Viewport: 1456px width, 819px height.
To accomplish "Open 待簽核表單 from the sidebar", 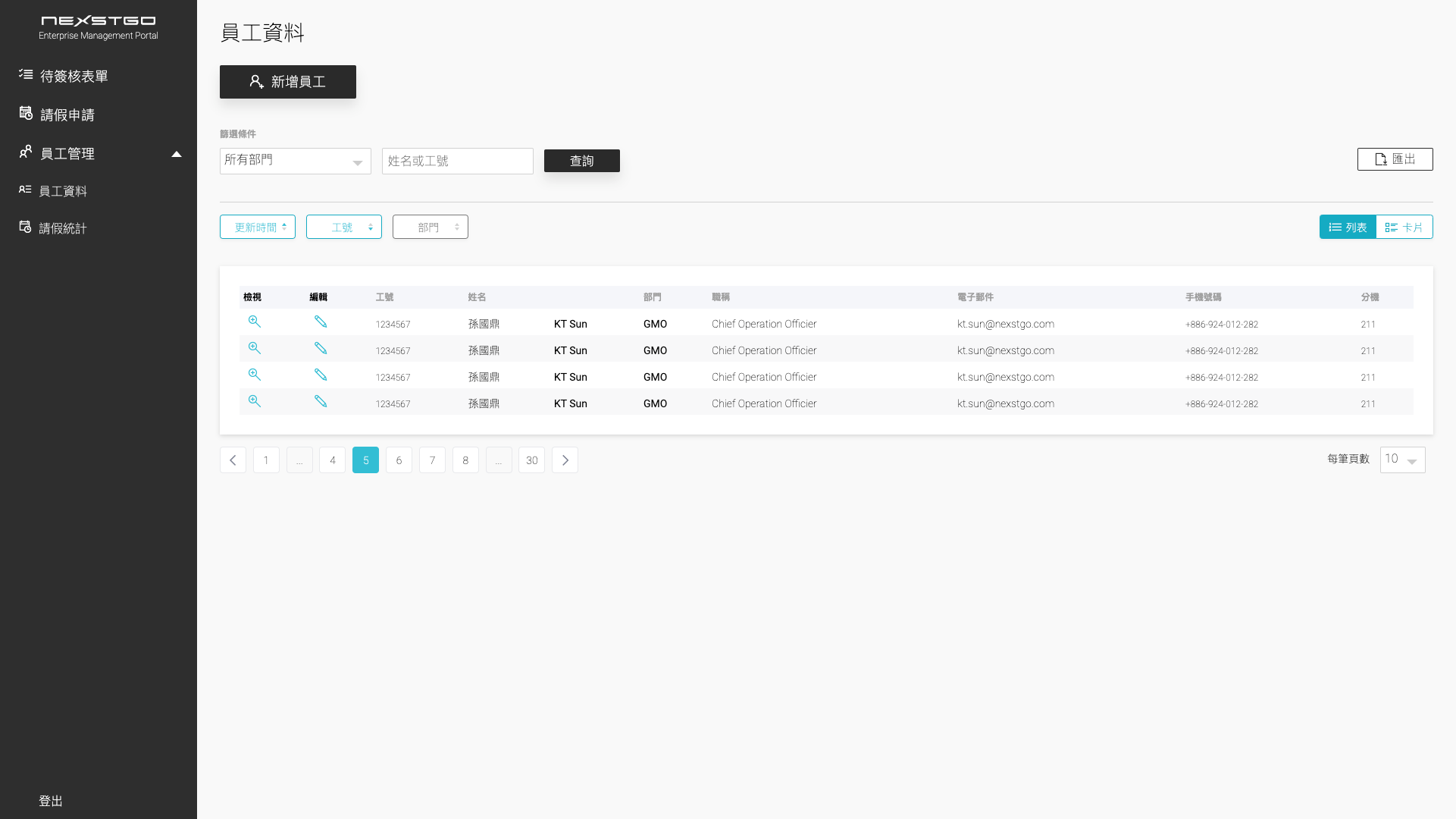I will pos(74,76).
